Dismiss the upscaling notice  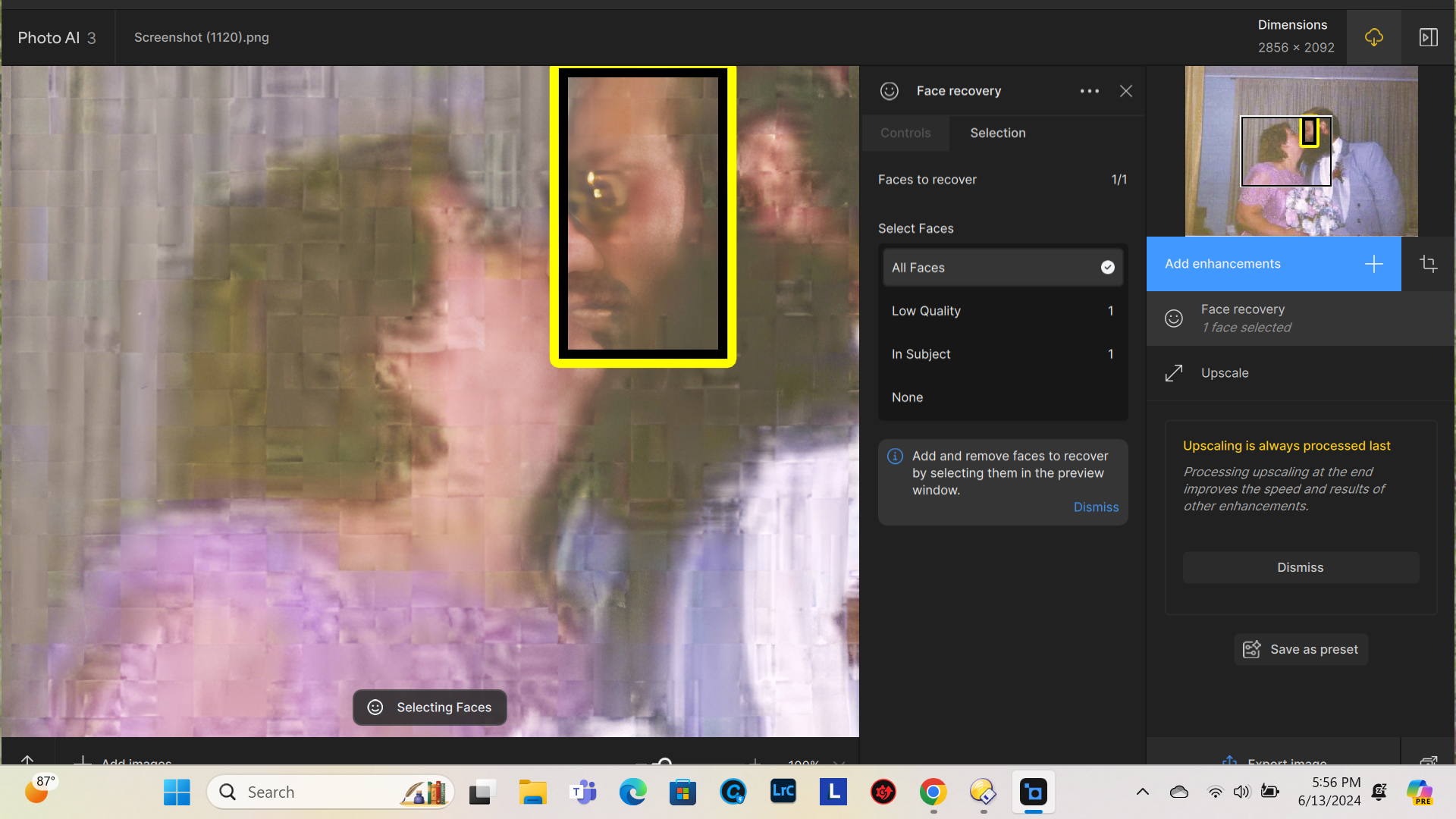1300,567
